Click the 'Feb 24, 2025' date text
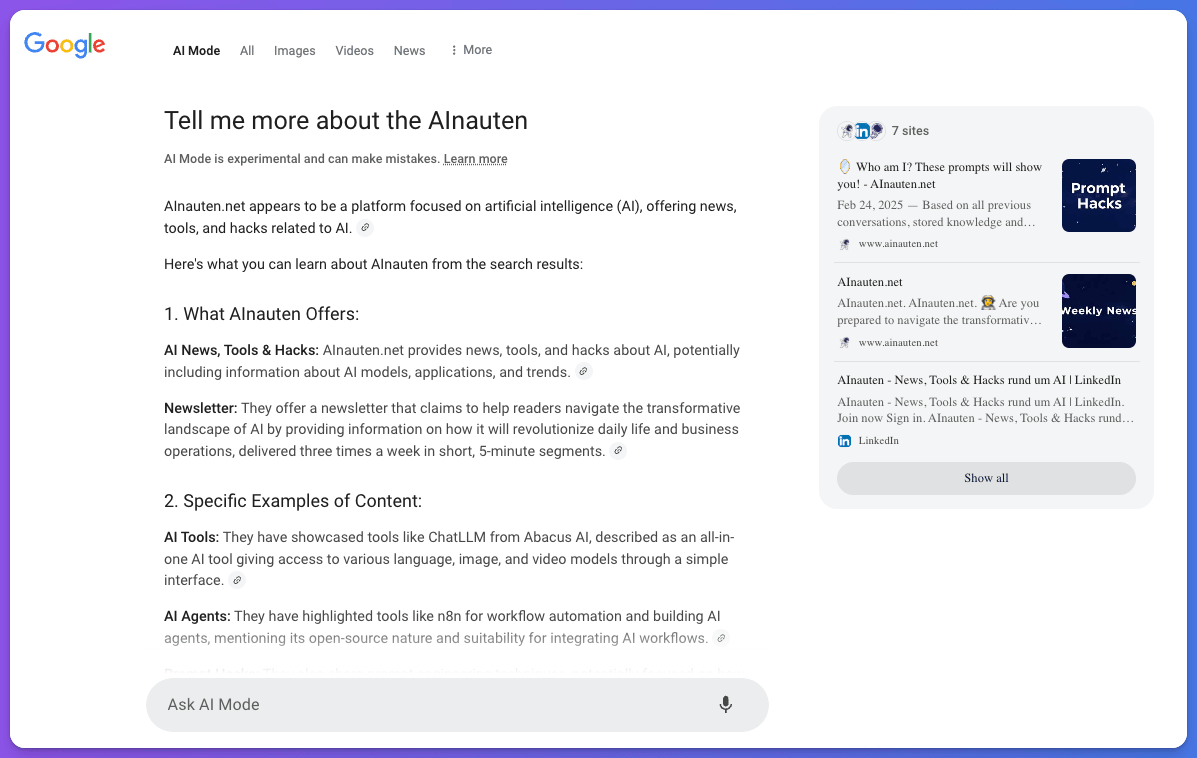Image resolution: width=1197 pixels, height=758 pixels. (870, 205)
